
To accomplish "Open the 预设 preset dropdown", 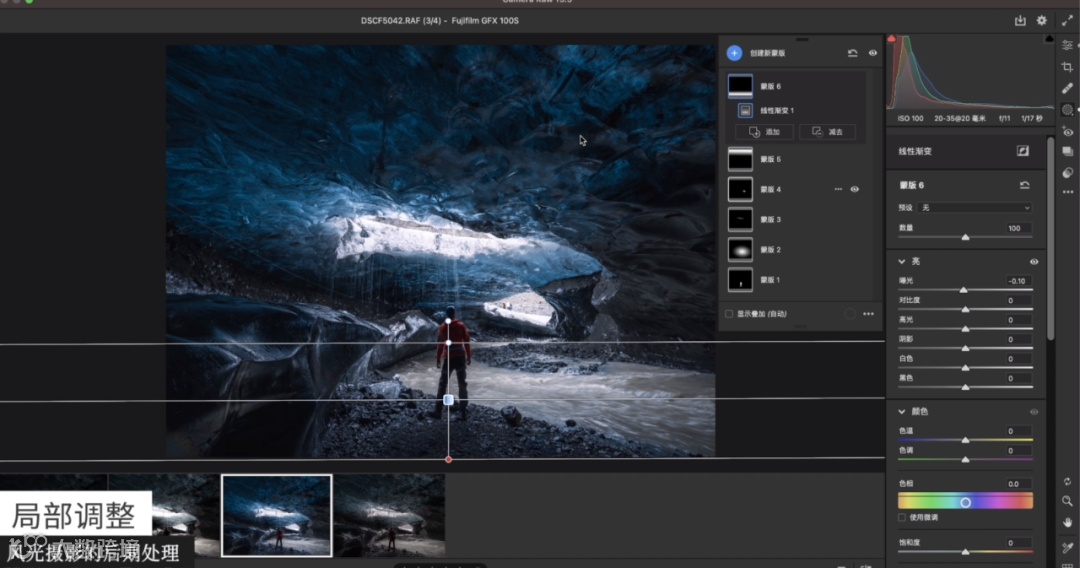I will [975, 207].
